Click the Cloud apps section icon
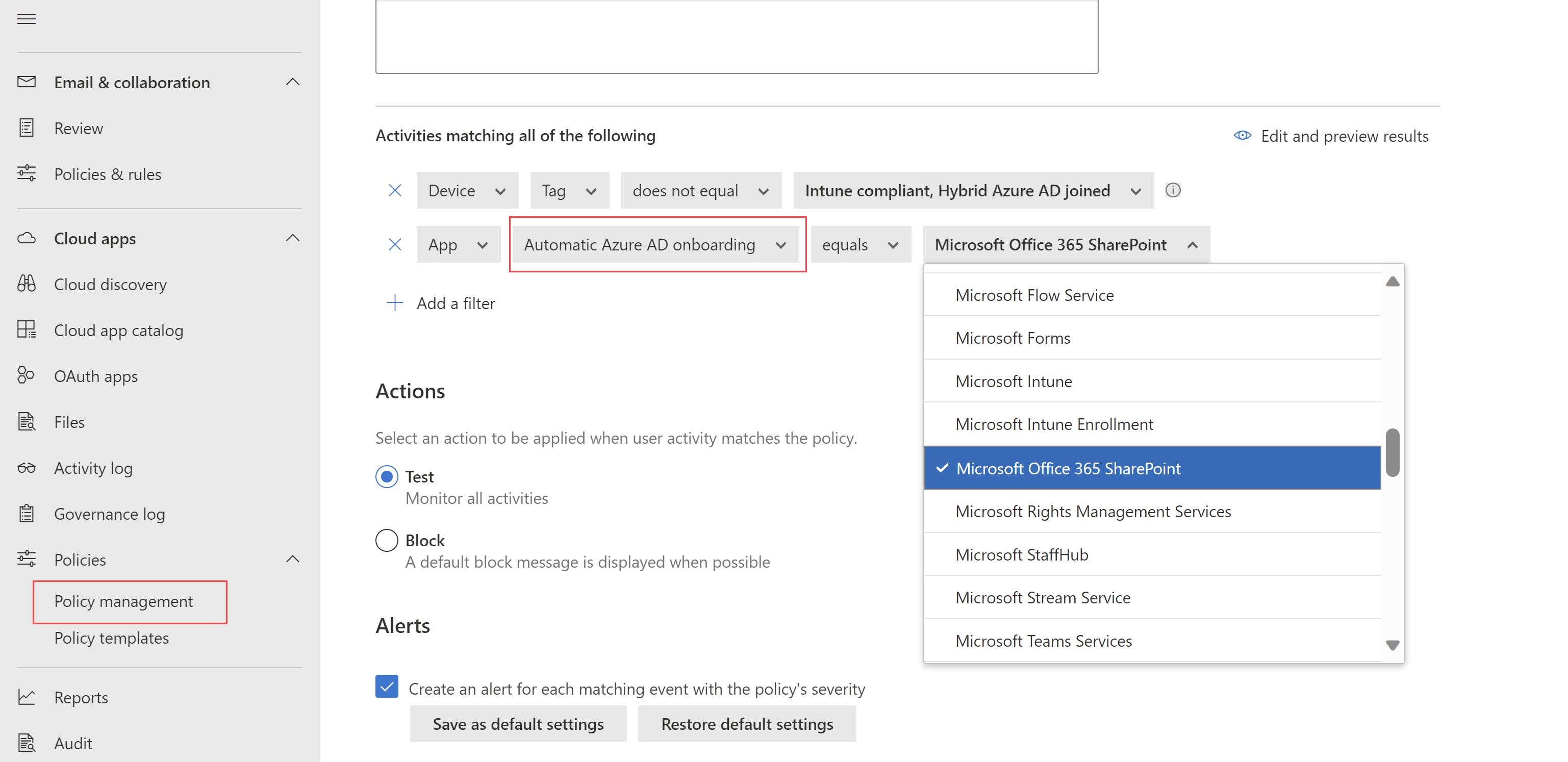The width and height of the screenshot is (1568, 762). coord(27,237)
